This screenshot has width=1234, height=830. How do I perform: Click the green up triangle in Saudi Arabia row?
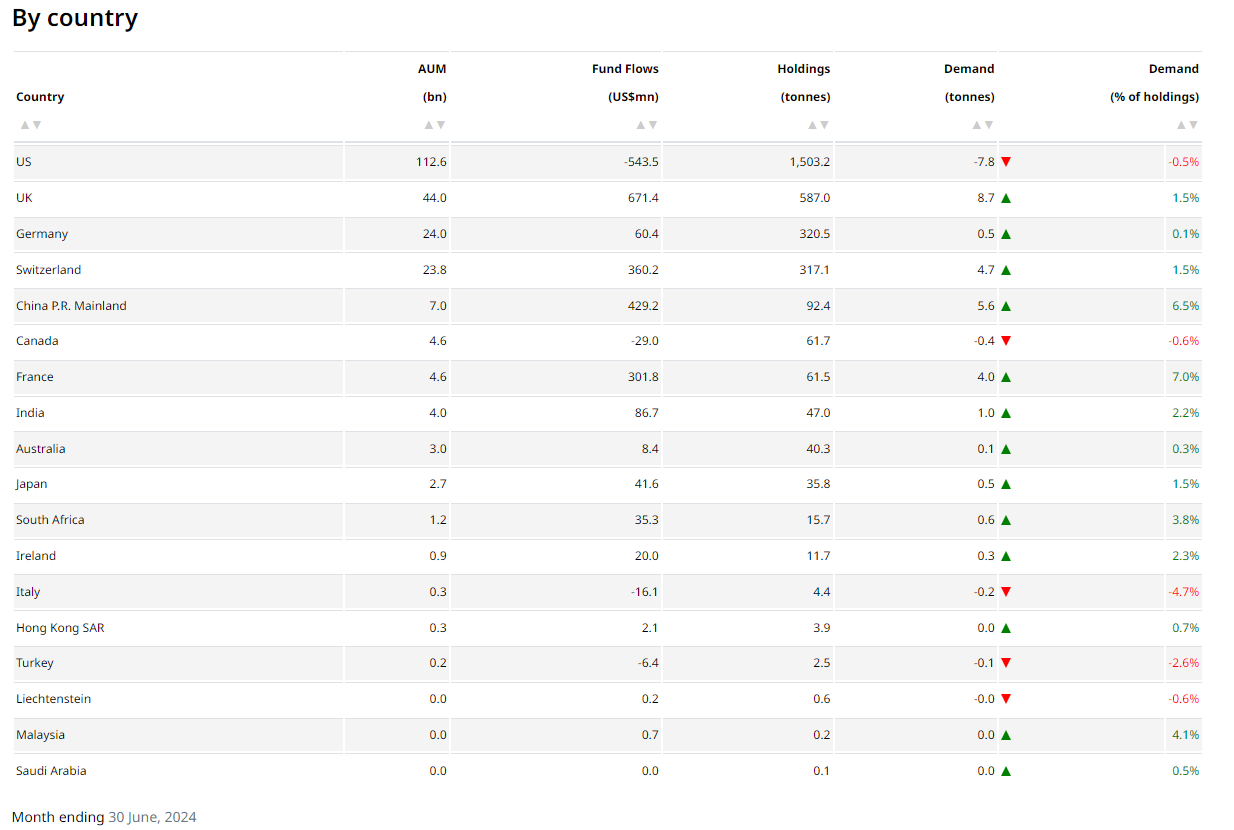(1006, 771)
